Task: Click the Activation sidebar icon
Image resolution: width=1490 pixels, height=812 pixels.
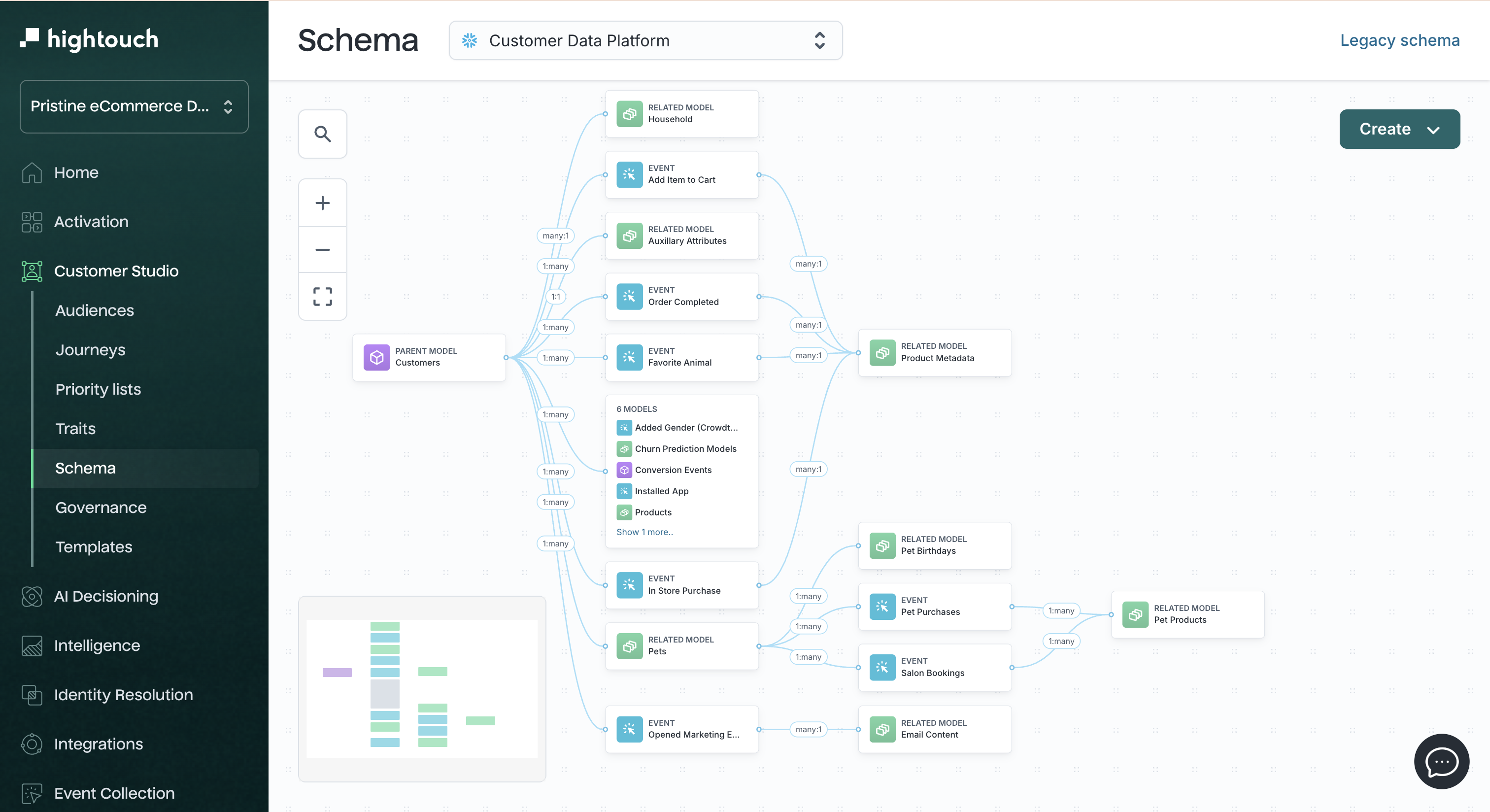Action: [32, 222]
